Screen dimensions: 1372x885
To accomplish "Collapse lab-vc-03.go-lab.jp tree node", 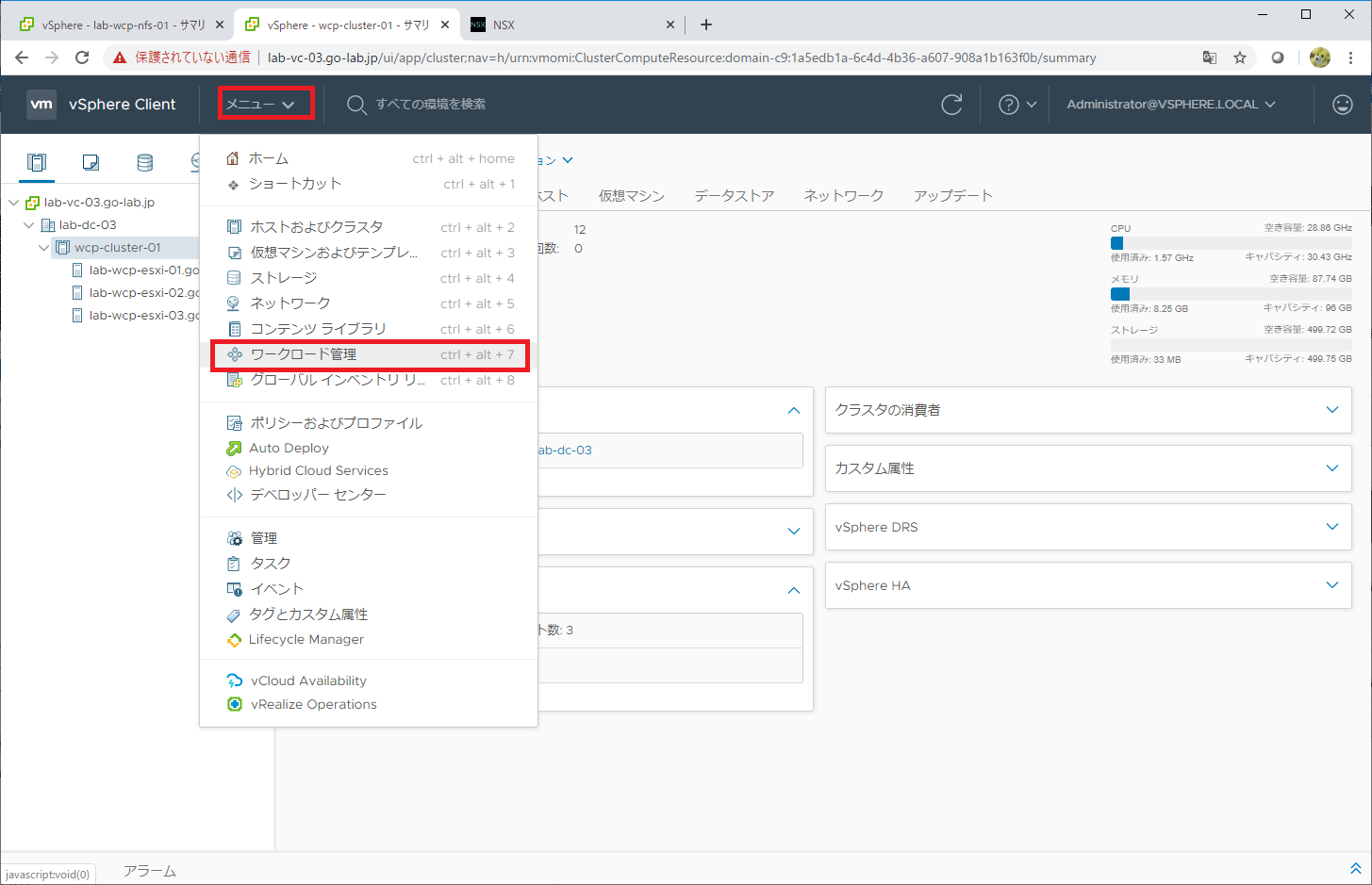I will pos(14,202).
